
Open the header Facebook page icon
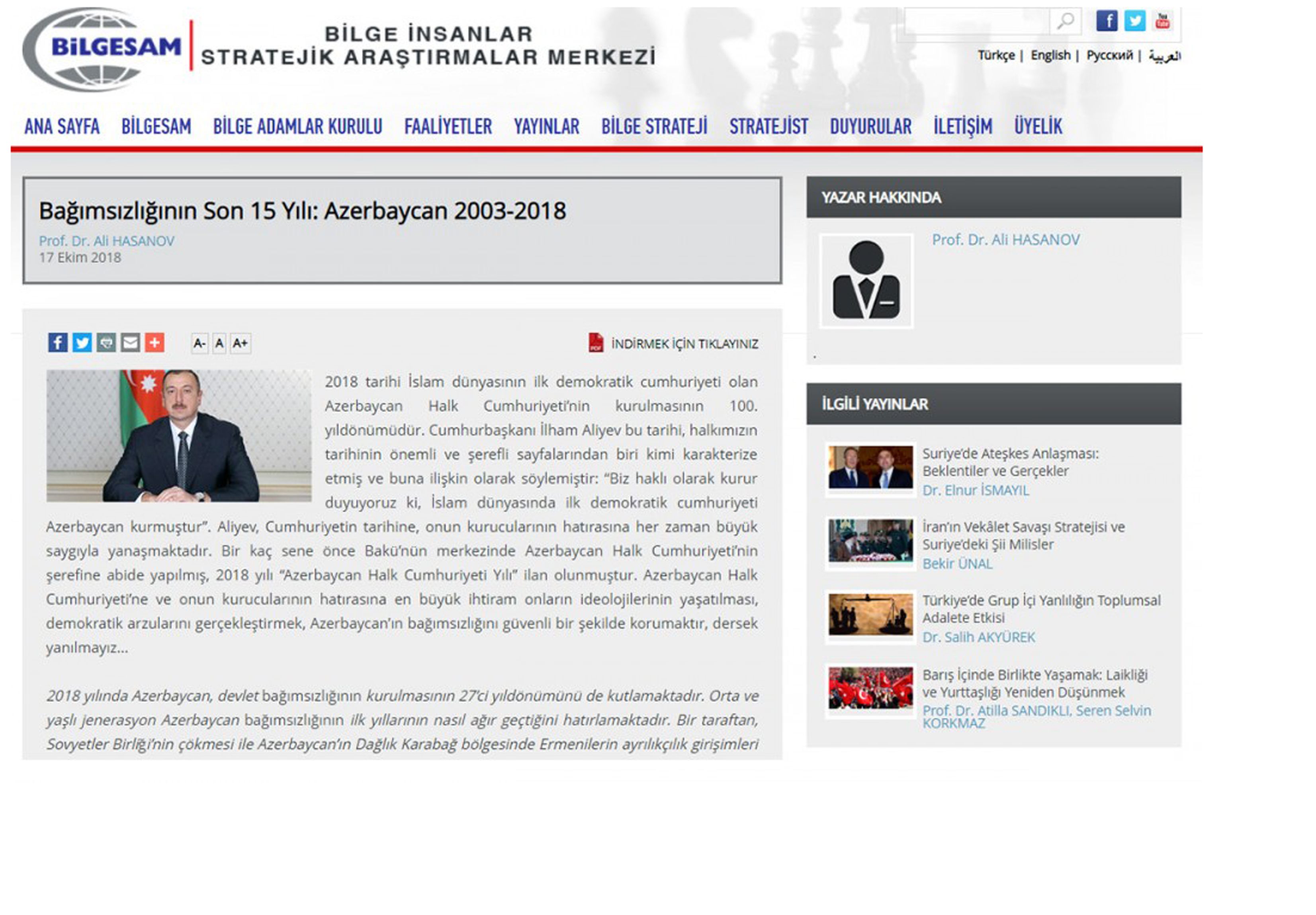click(x=1106, y=21)
